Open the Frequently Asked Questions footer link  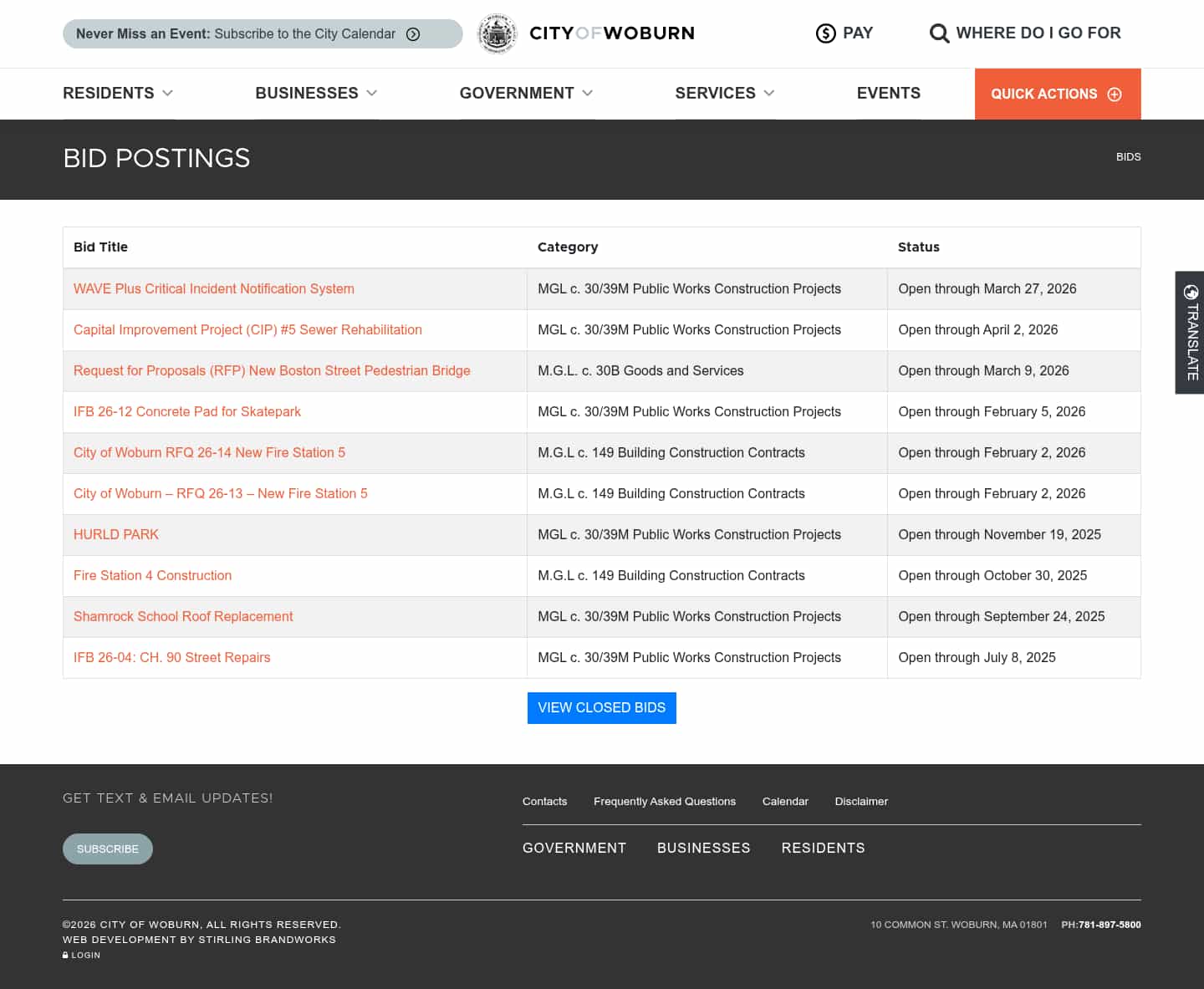665,801
